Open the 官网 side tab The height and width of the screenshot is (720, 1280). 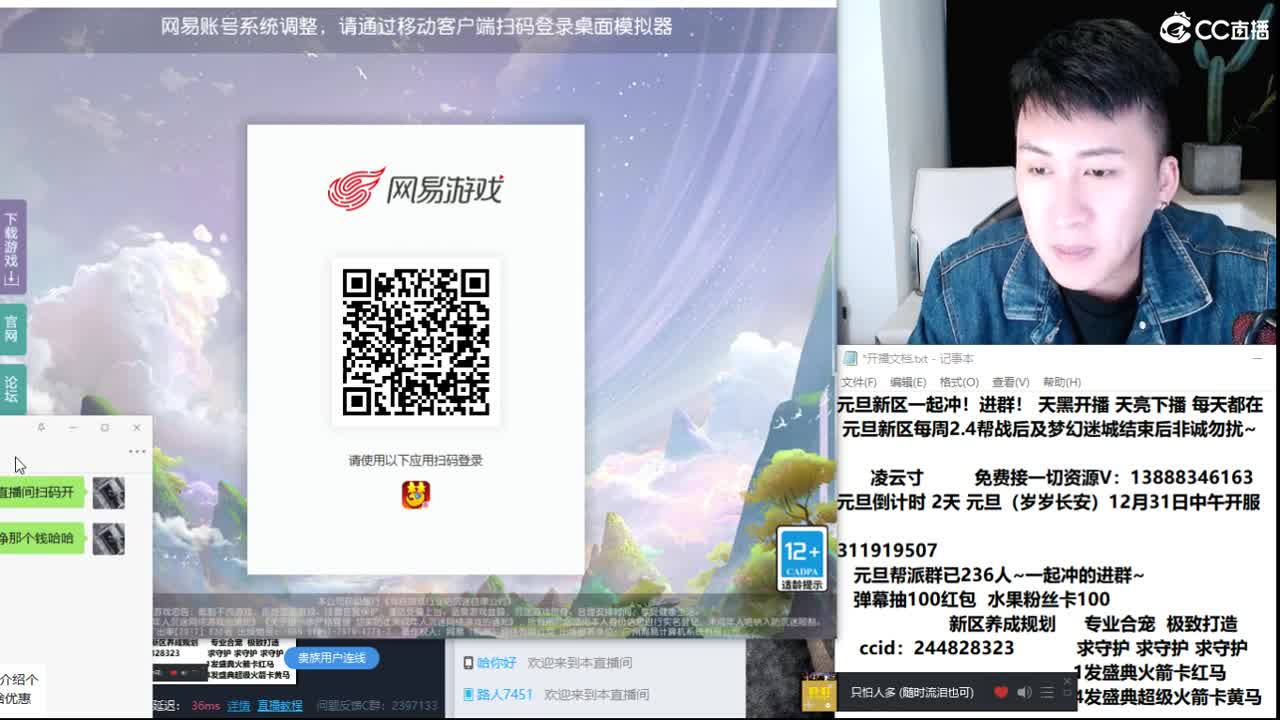coord(12,328)
